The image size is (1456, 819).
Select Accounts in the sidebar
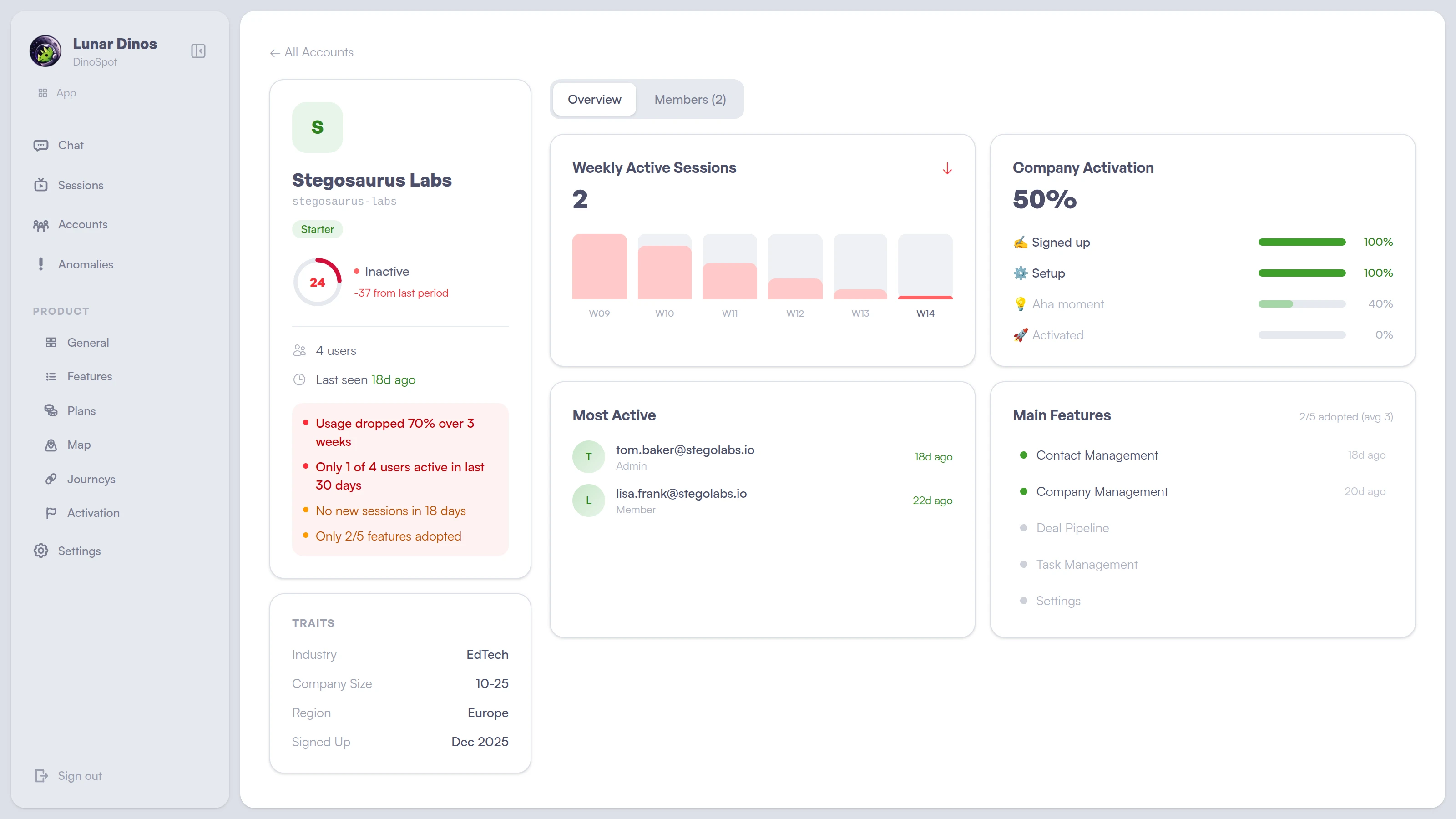coord(82,224)
